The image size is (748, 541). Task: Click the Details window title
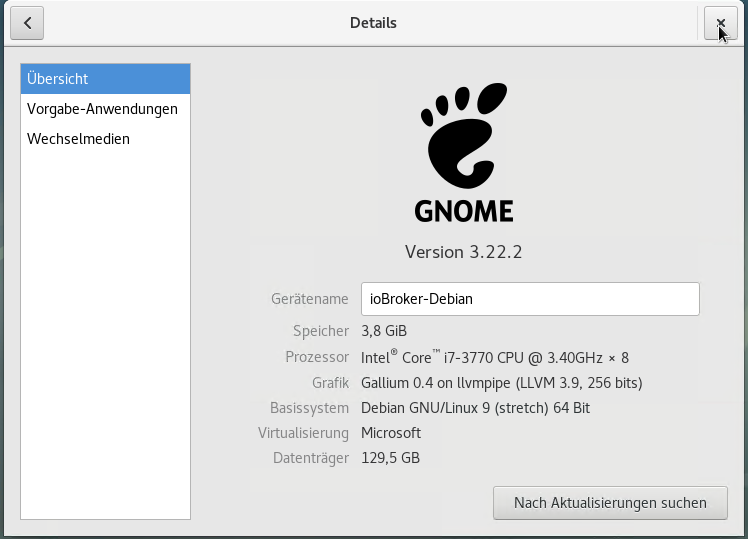373,23
